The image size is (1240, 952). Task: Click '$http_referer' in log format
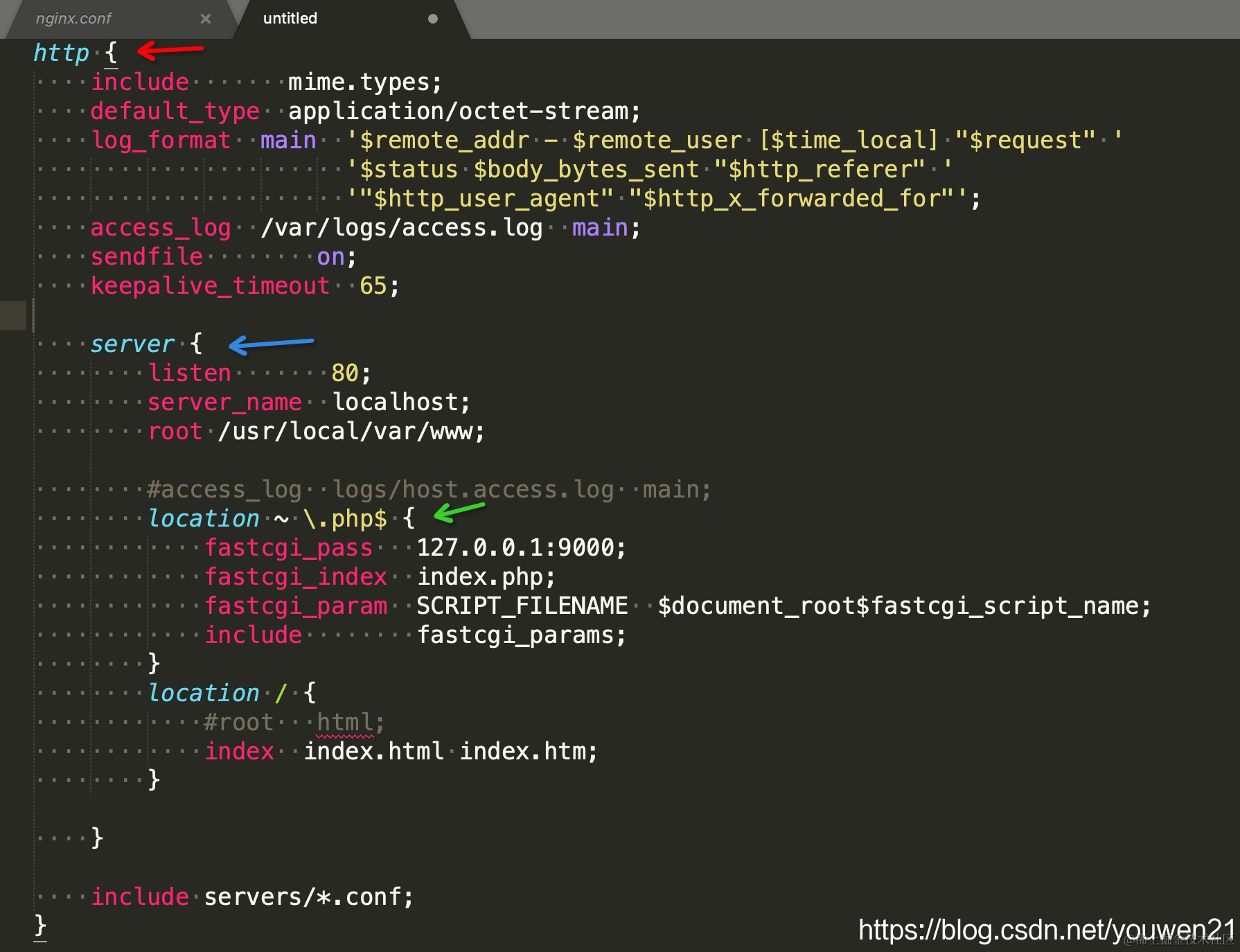pos(820,170)
